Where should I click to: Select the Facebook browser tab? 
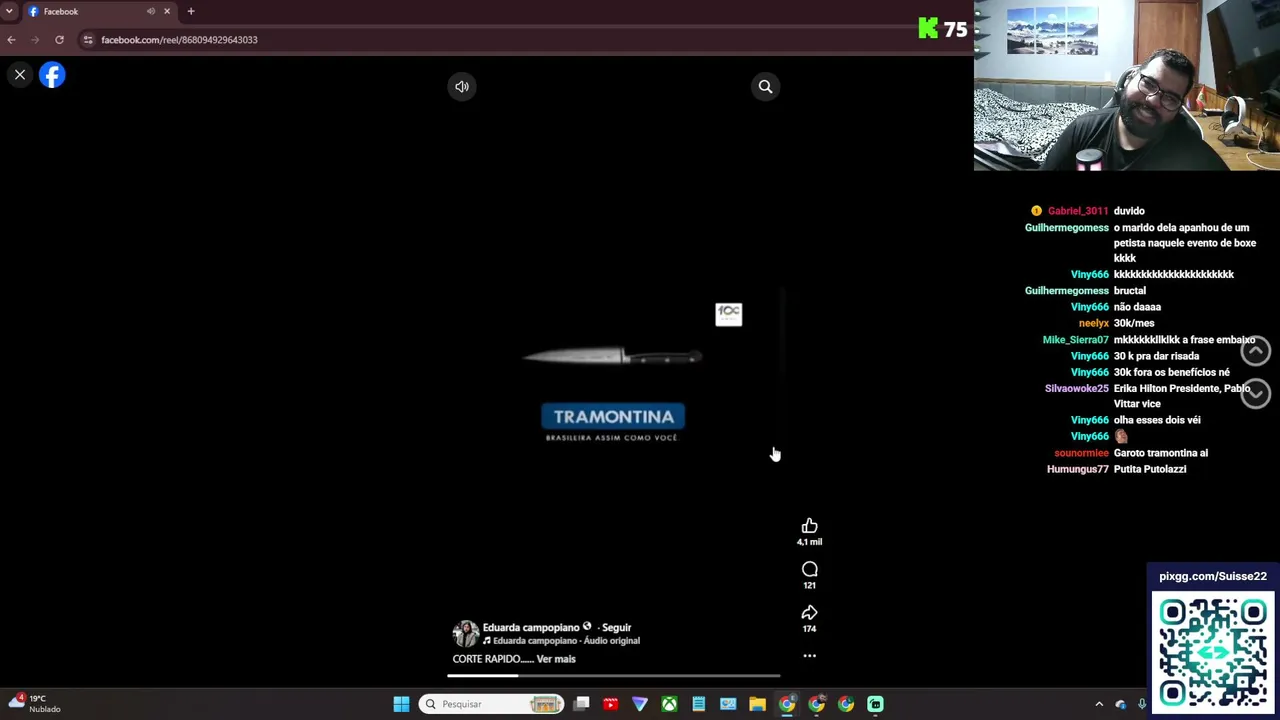tap(98, 12)
